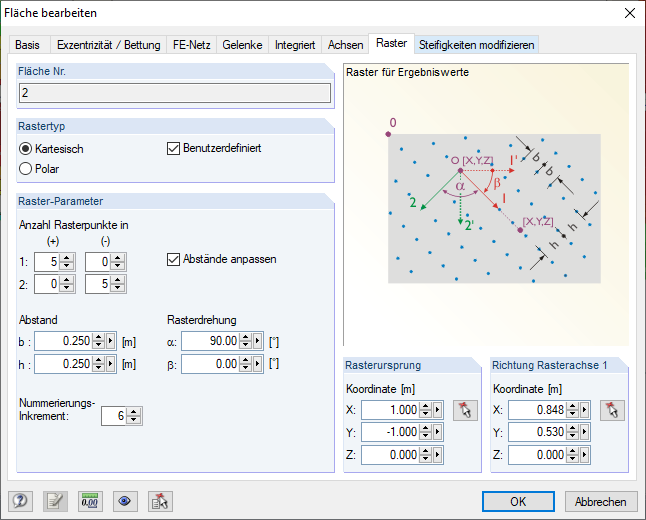Click stepper of direction 1 (+) raster points
The image size is (646, 520).
67,262
